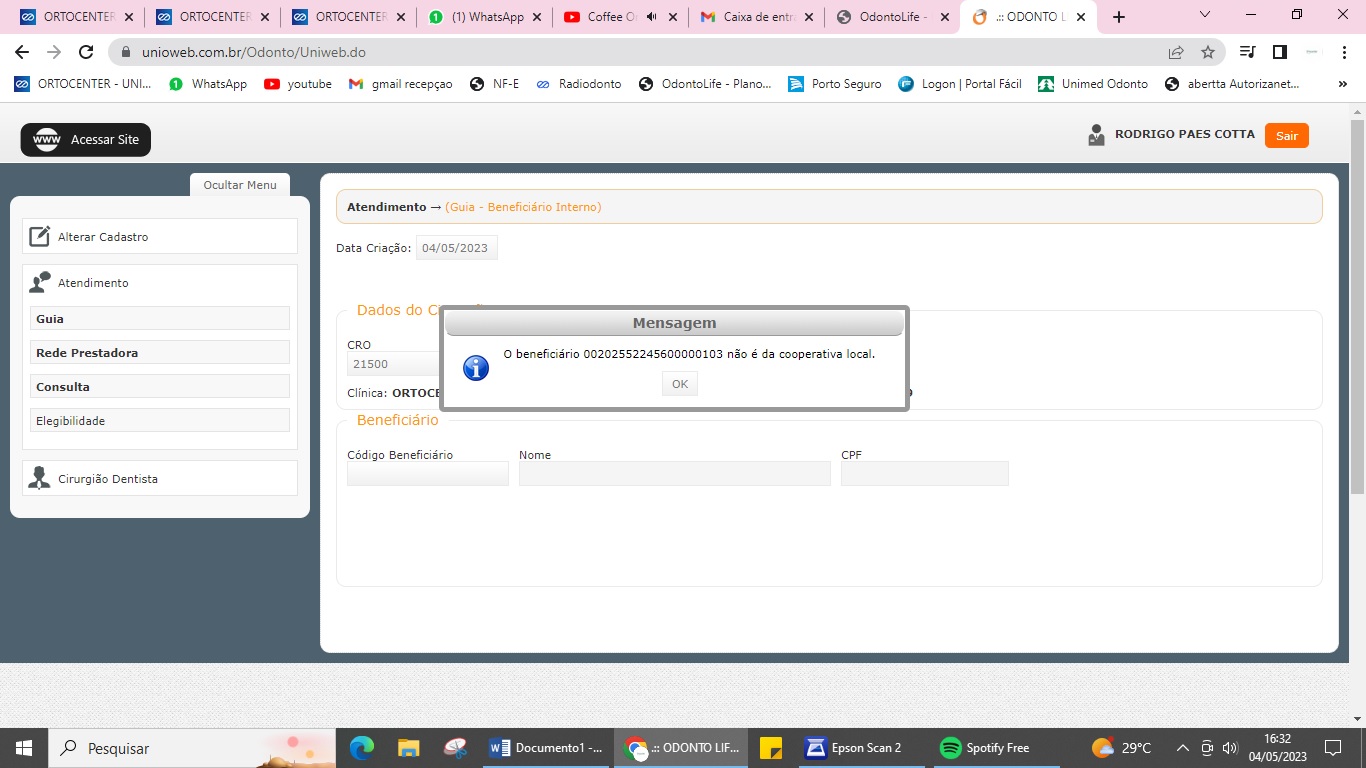The height and width of the screenshot is (768, 1366).
Task: Hide the sidebar using Ocultar Menu
Action: [240, 185]
